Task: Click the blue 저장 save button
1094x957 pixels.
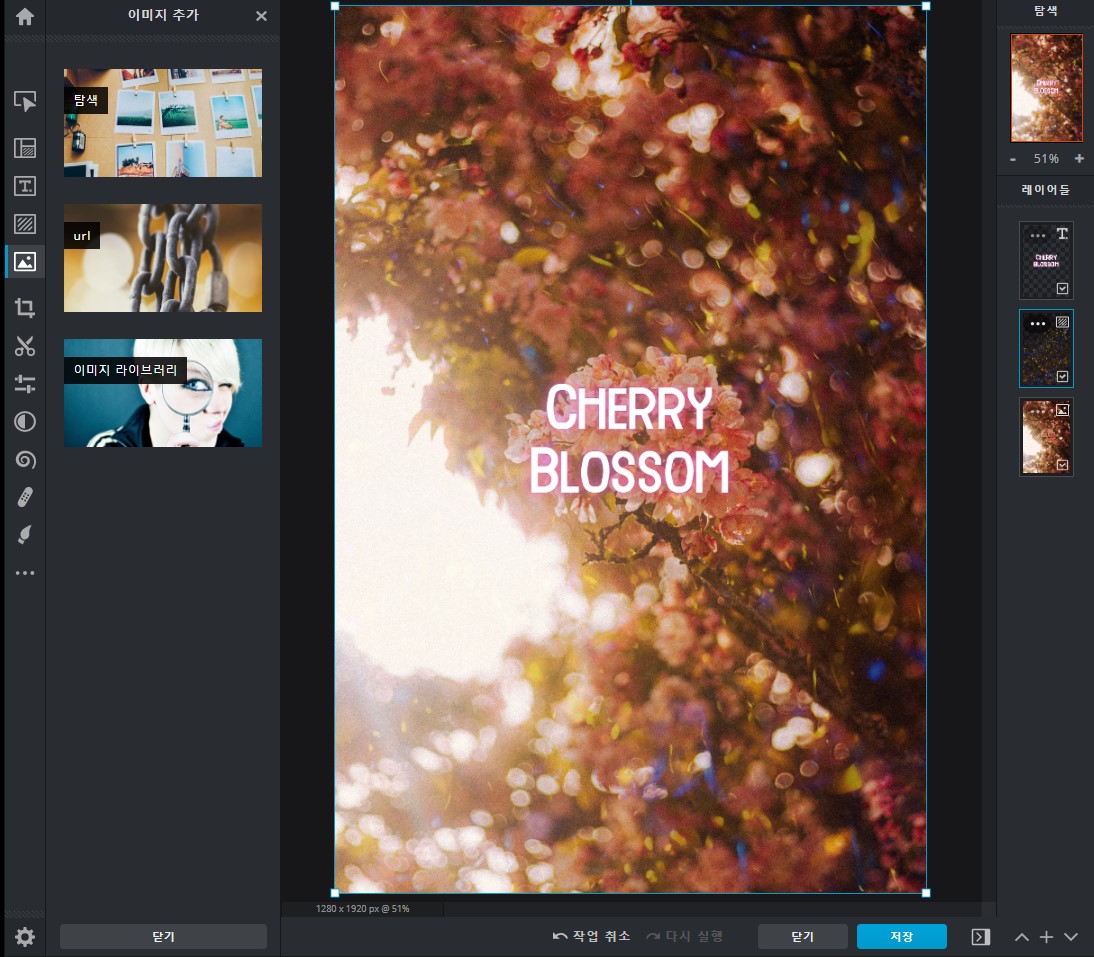Action: click(901, 936)
